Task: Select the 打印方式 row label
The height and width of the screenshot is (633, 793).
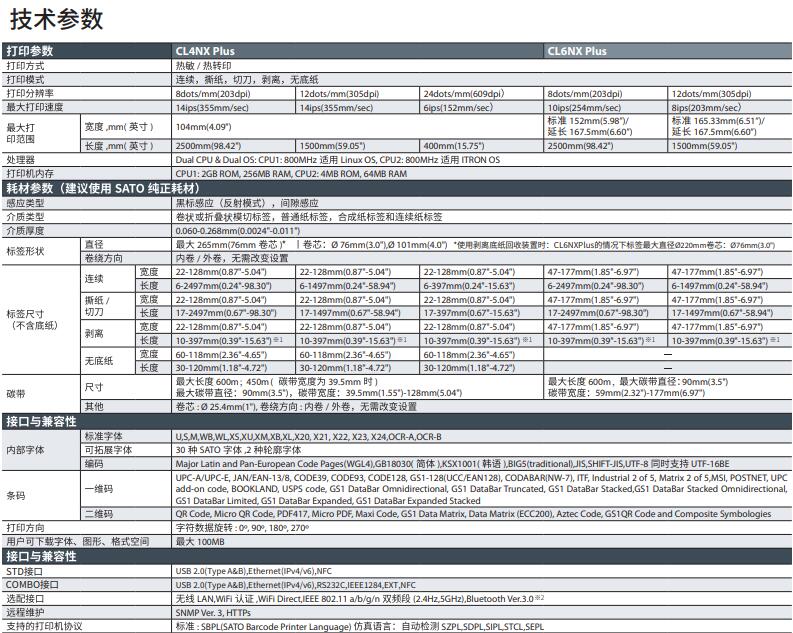Action: (26, 65)
